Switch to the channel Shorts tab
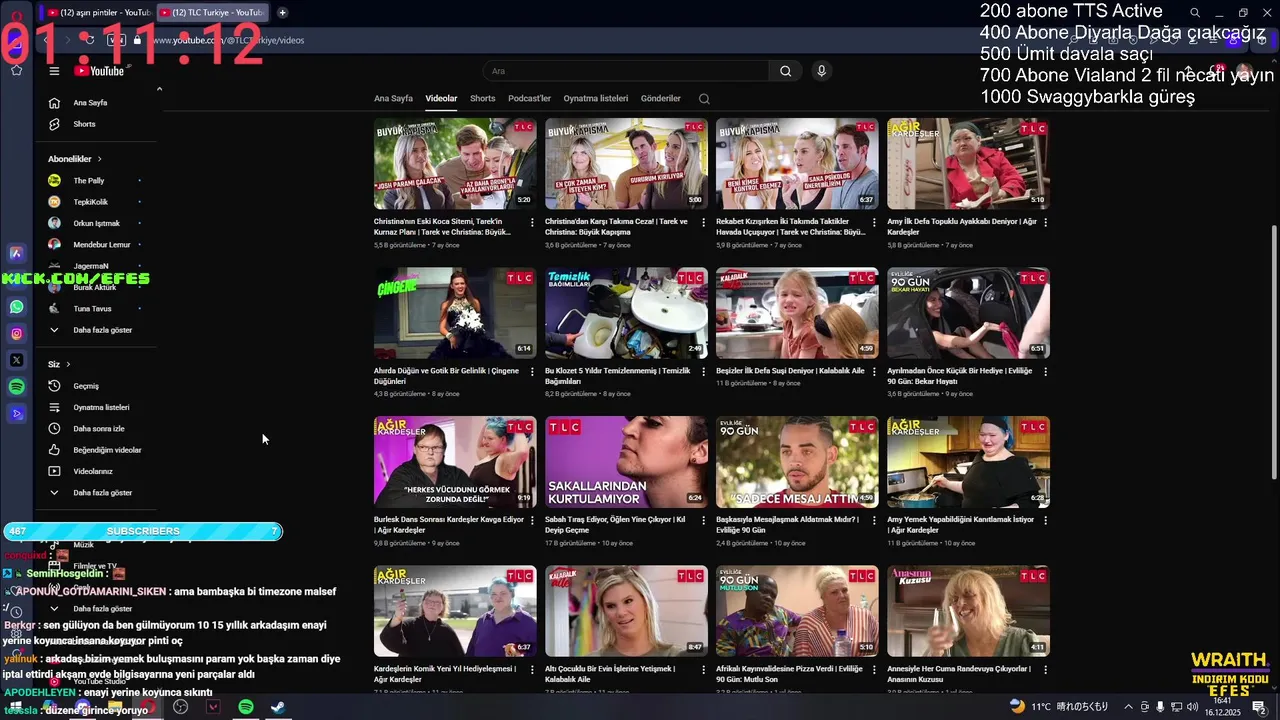The width and height of the screenshot is (1280, 720). pos(483,99)
